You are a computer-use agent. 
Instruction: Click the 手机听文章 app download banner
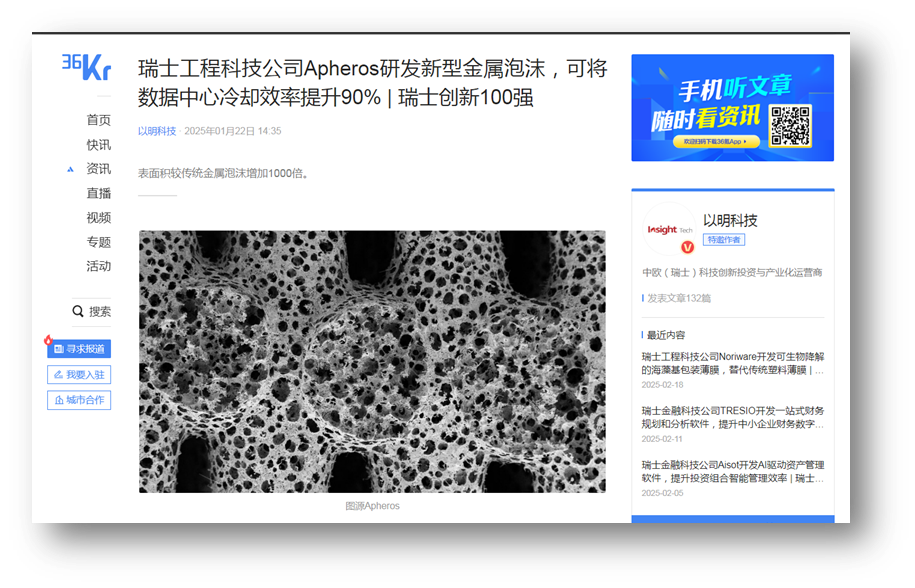click(732, 108)
